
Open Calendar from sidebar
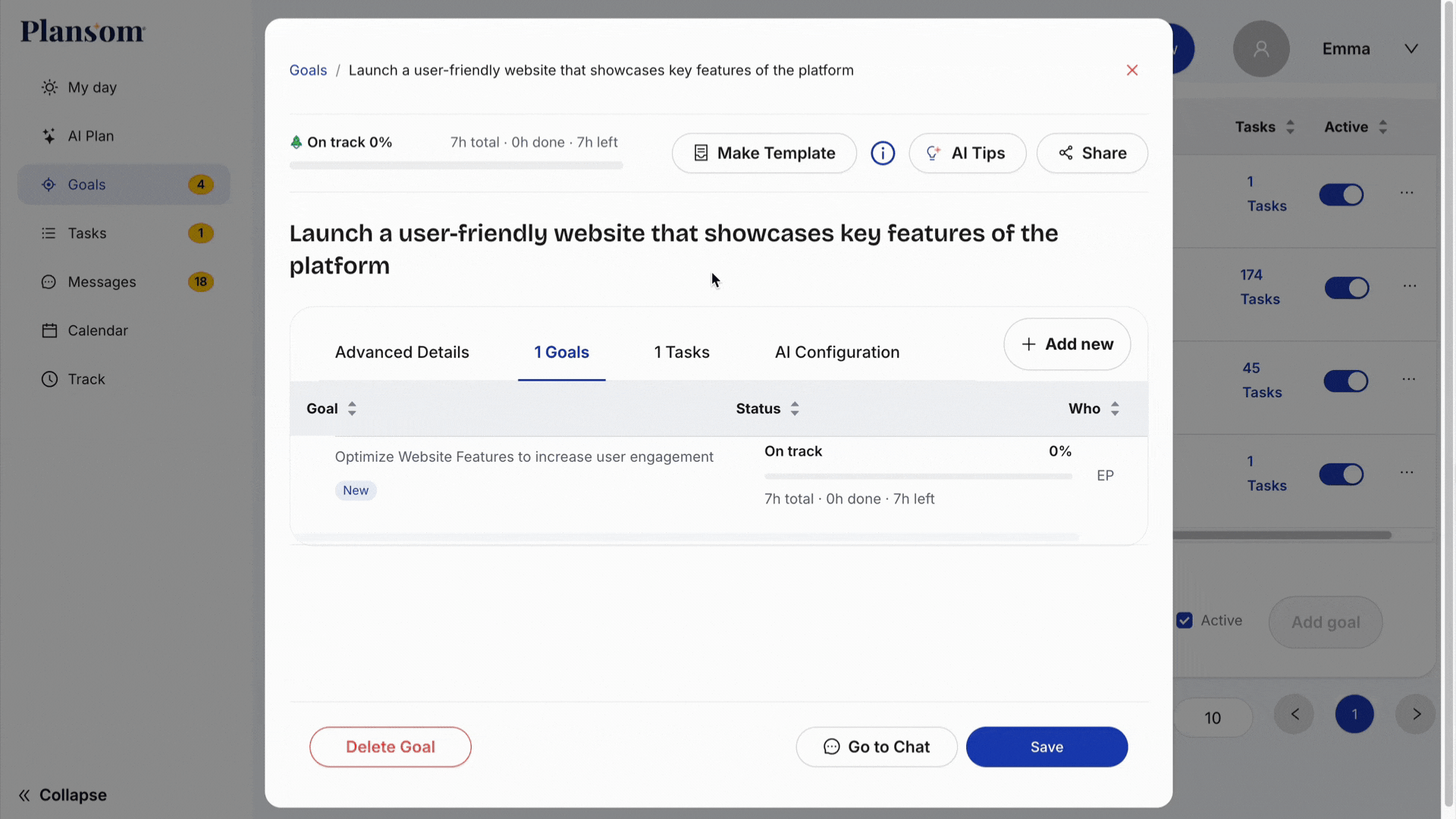(97, 331)
